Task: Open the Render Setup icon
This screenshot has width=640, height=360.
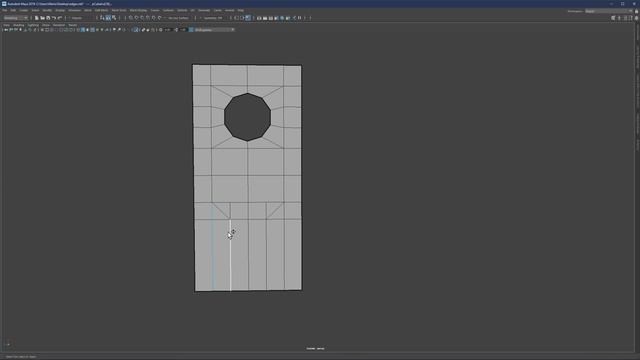Action: click(288, 18)
